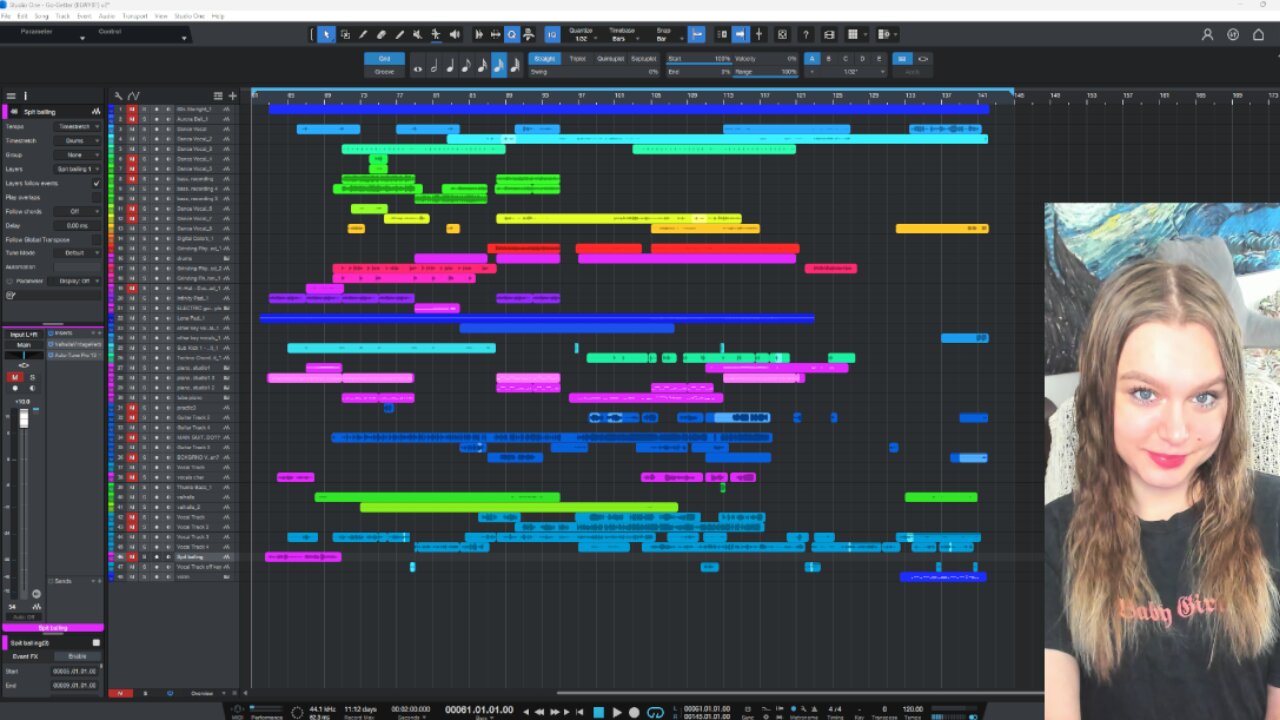Adjust the channel volume fader
The width and height of the screenshot is (1280, 720).
pos(24,418)
